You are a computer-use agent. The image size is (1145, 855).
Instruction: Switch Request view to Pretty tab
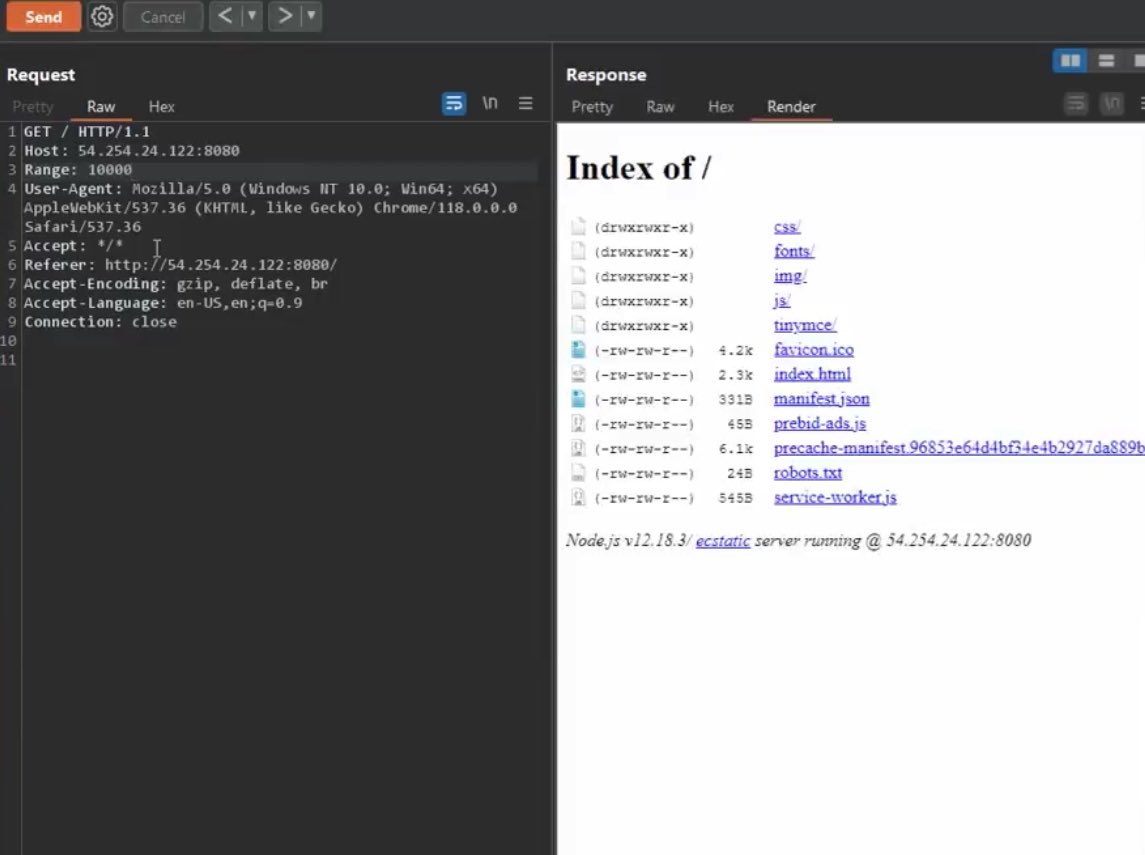[x=33, y=107]
